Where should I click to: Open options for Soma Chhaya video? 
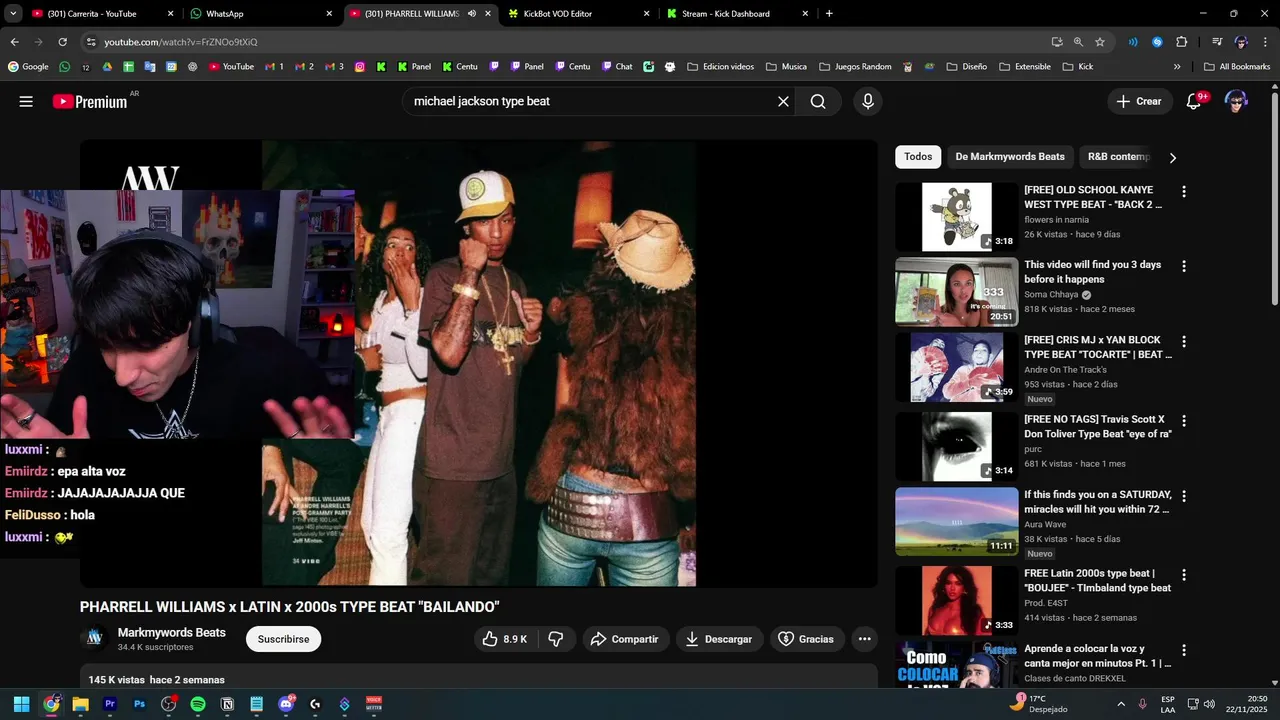[x=1184, y=266]
